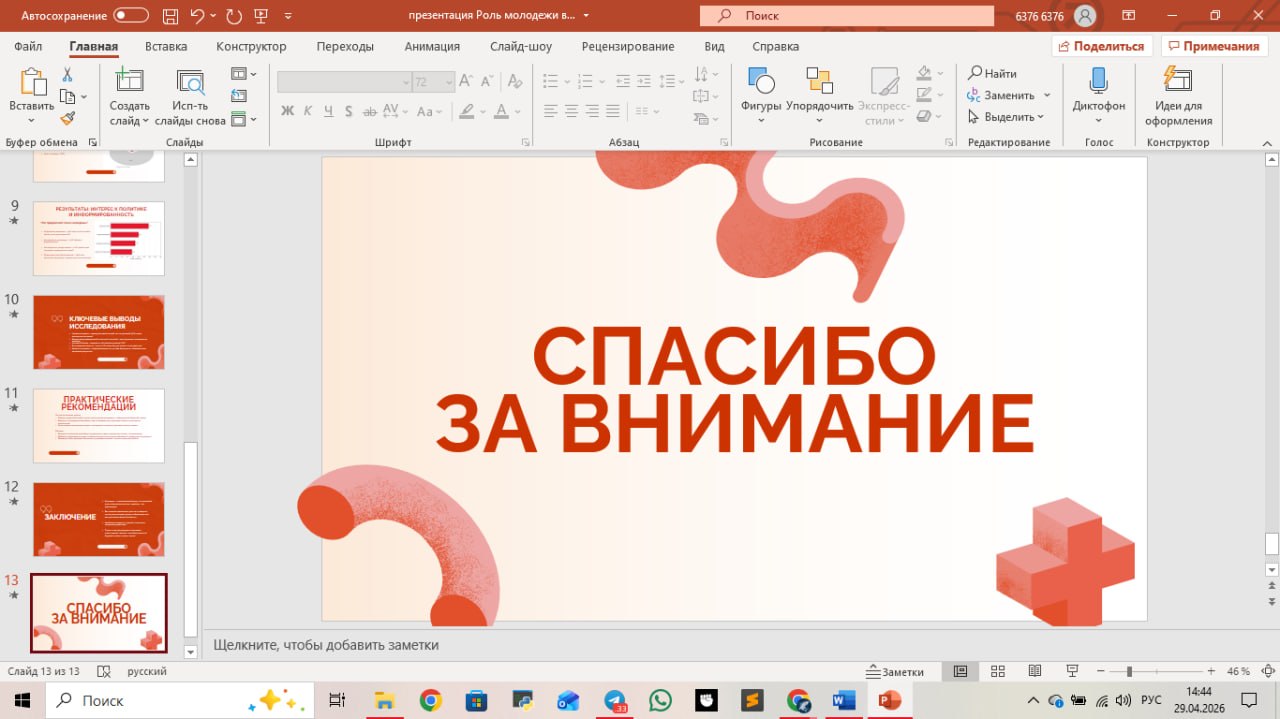1280x719 pixels.
Task: Click the Redo arrow in title bar
Action: tap(235, 16)
